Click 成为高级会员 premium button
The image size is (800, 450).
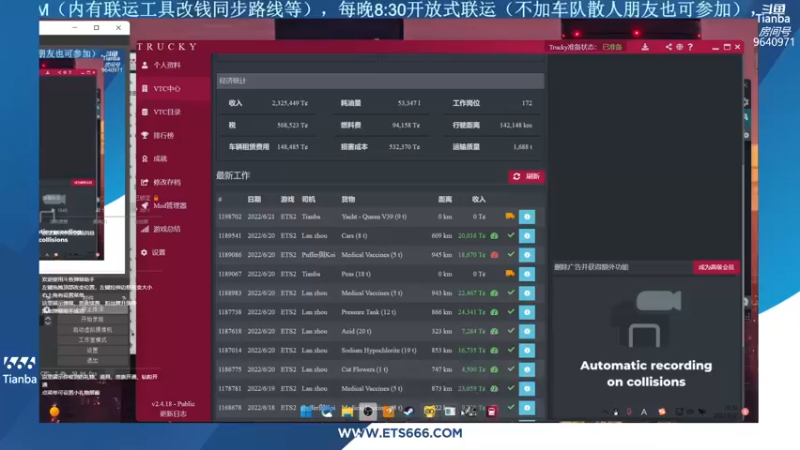716,267
